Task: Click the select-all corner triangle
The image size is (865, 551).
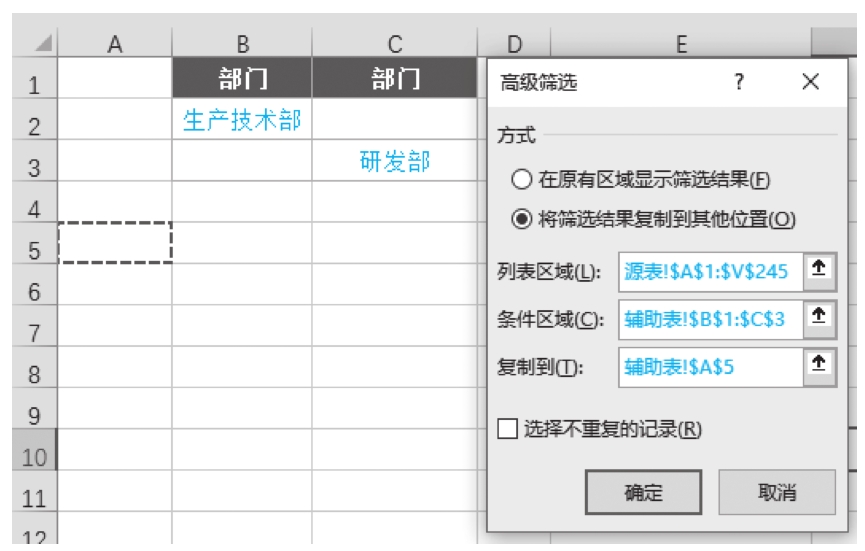Action: click(43, 44)
